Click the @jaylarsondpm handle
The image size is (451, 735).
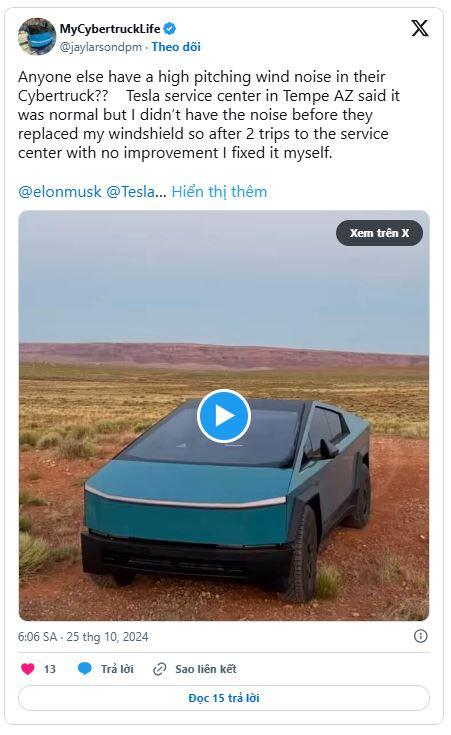click(x=100, y=47)
